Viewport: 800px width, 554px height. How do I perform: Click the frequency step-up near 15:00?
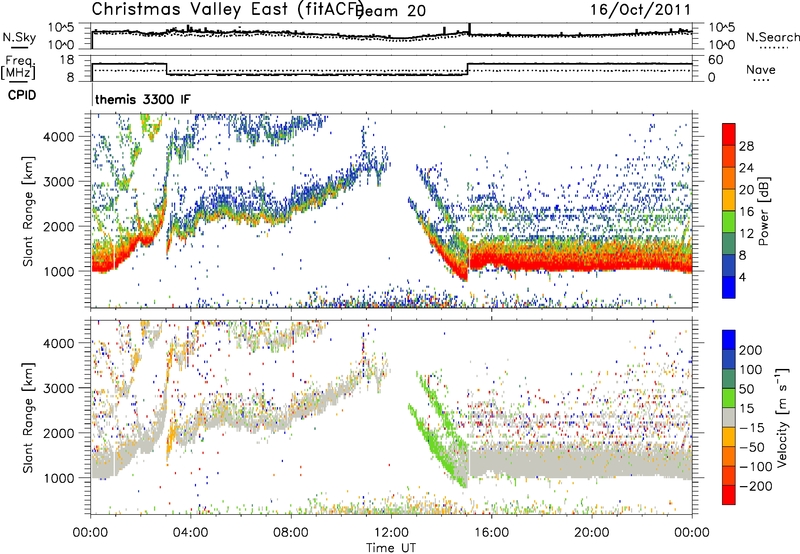467,69
